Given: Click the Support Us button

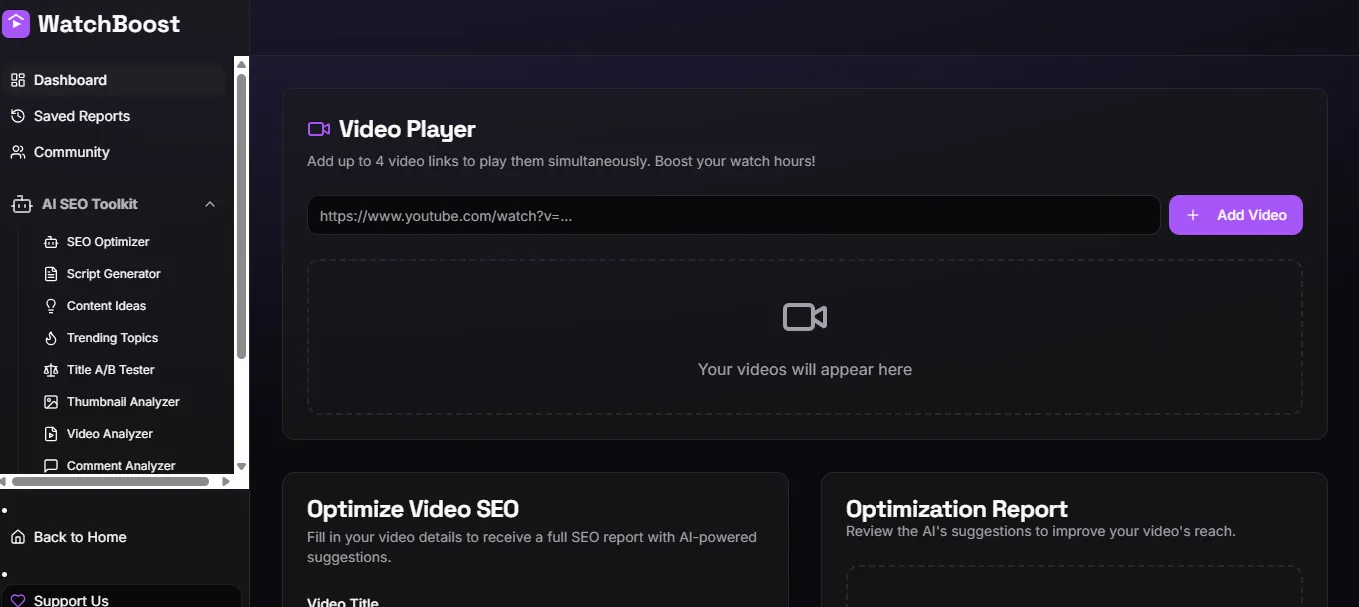Looking at the screenshot, I should (x=71, y=600).
